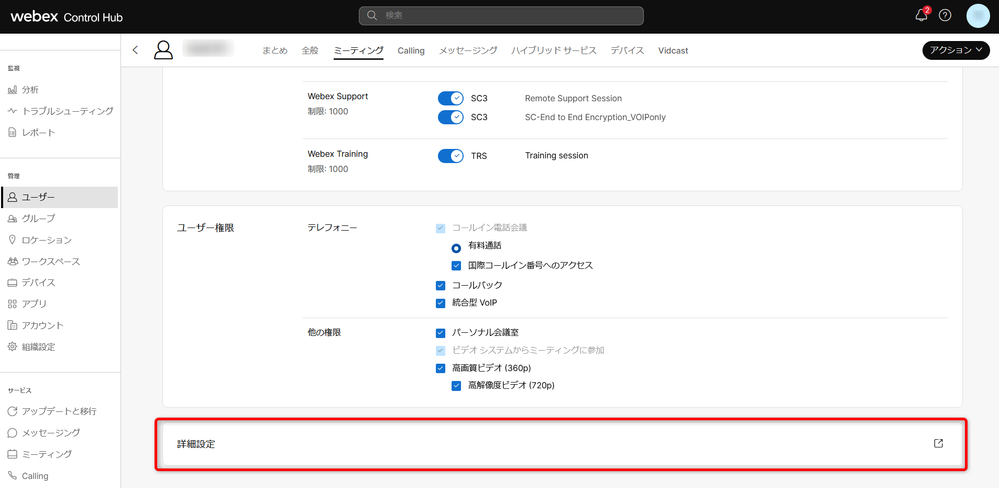Screen dimensions: 999x488
Task: Uncheck the 統合型 VoIP checkbox
Action: click(x=440, y=303)
